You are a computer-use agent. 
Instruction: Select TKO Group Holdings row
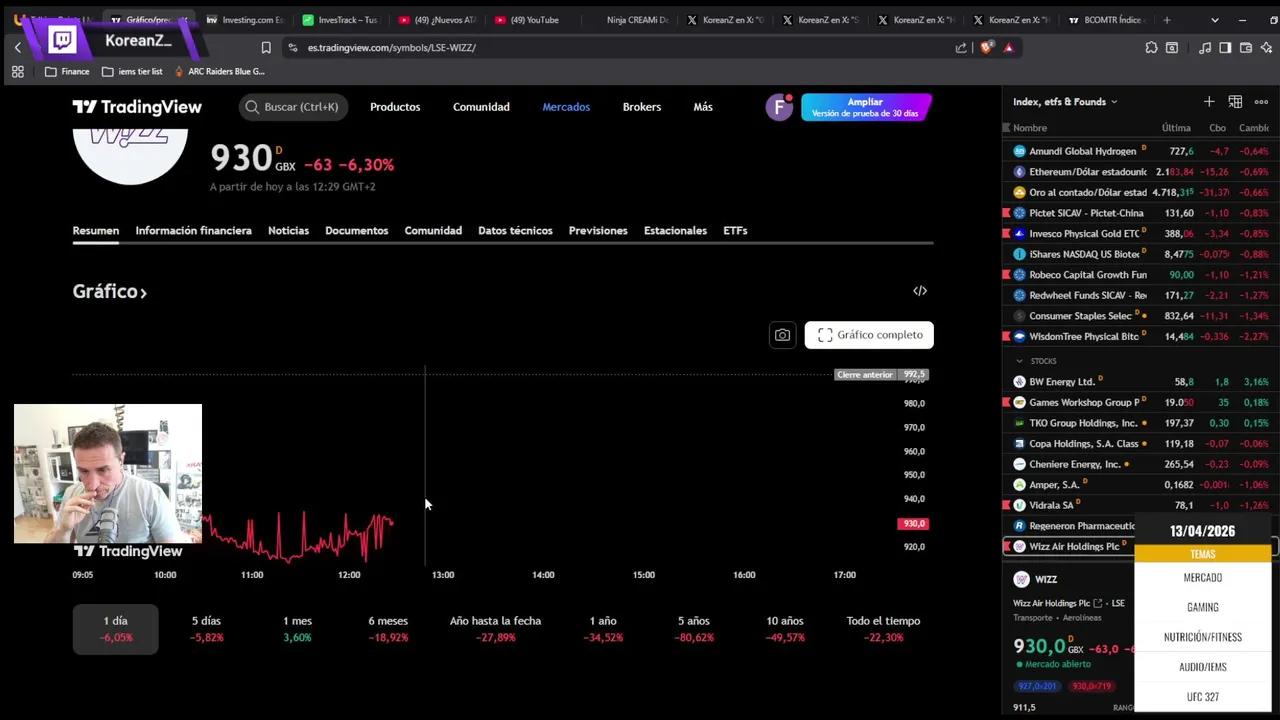pyautogui.click(x=1140, y=423)
